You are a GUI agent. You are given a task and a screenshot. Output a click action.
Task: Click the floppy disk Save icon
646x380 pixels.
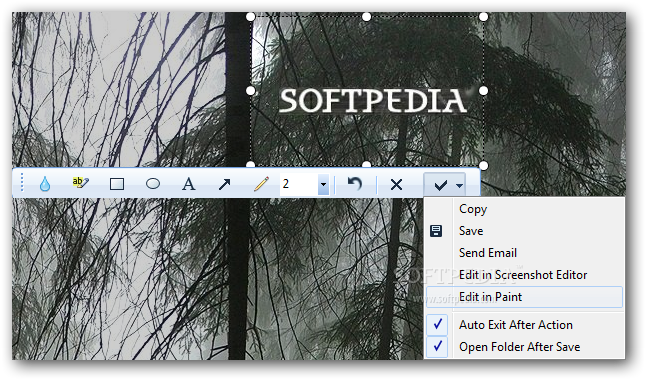436,231
